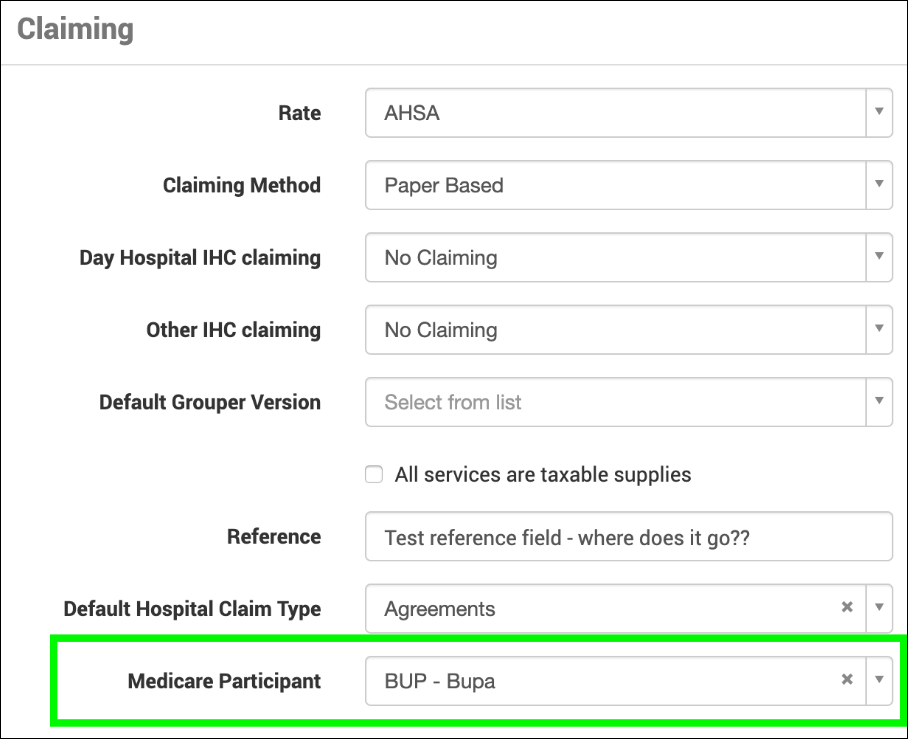
Task: Click the Medicare Participant dropdown arrow
Action: coord(879,680)
